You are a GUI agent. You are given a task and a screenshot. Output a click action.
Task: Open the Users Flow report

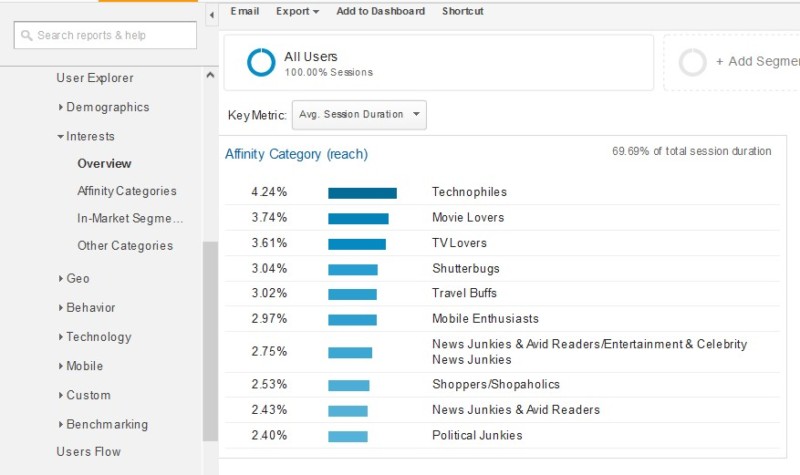coord(88,452)
